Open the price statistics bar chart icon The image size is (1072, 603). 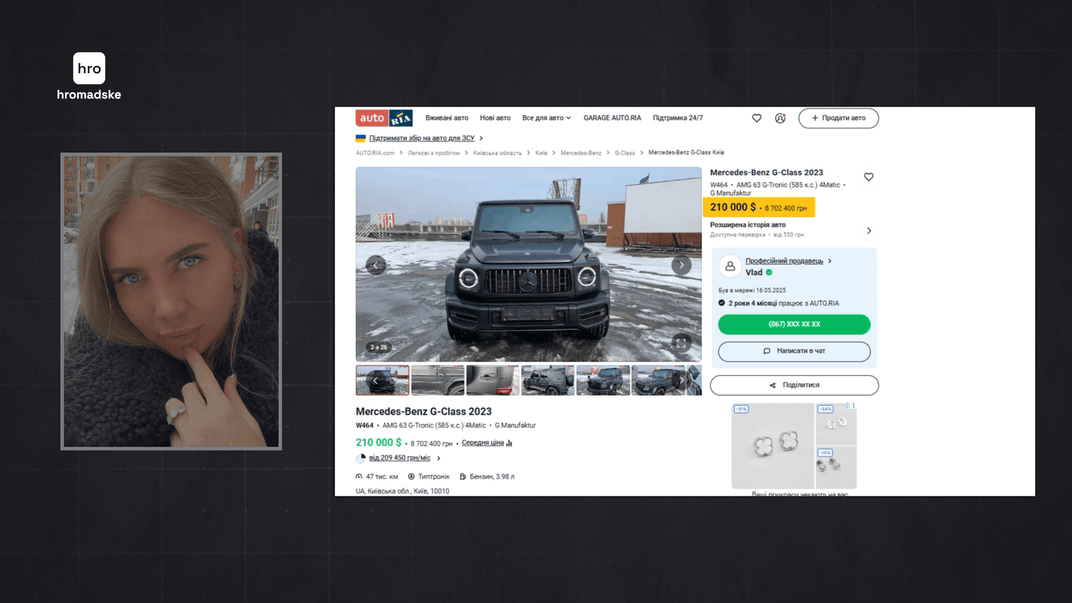pos(508,443)
